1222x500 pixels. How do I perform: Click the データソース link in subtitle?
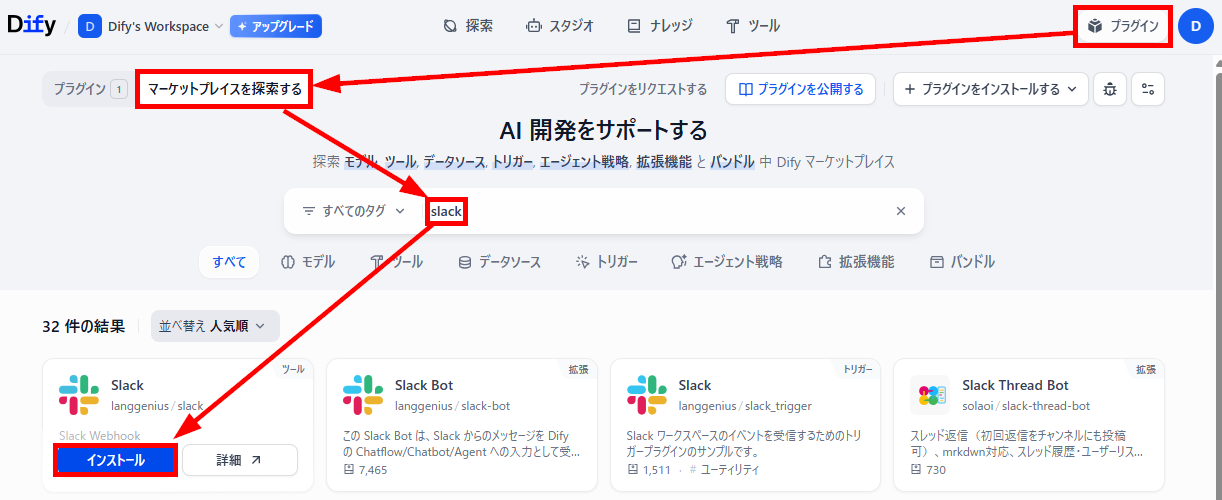pos(454,161)
